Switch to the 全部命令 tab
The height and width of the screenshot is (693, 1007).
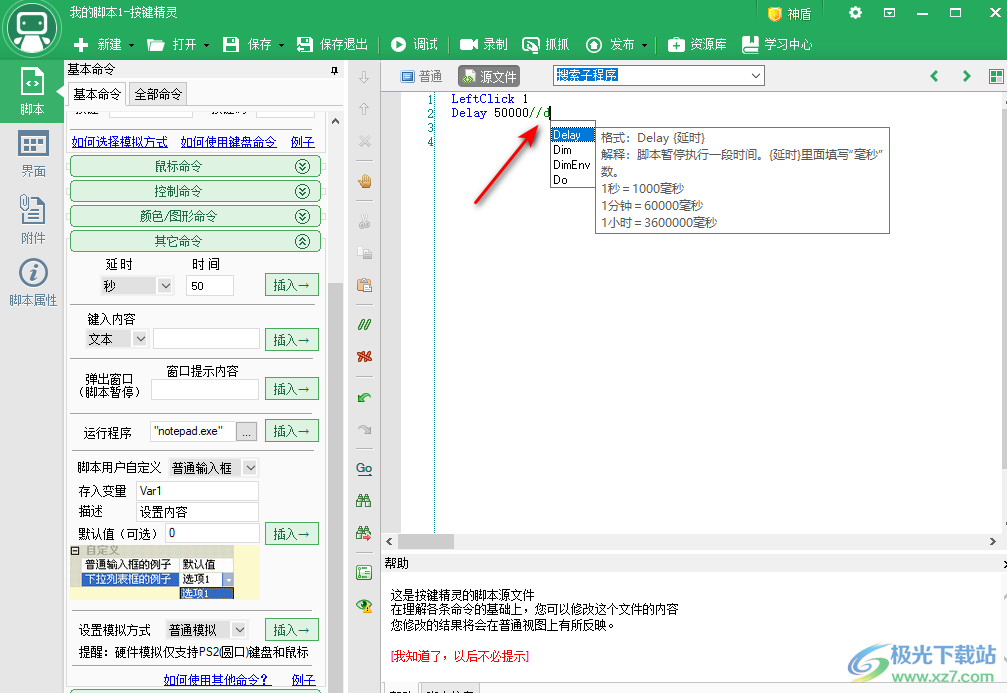pos(158,94)
